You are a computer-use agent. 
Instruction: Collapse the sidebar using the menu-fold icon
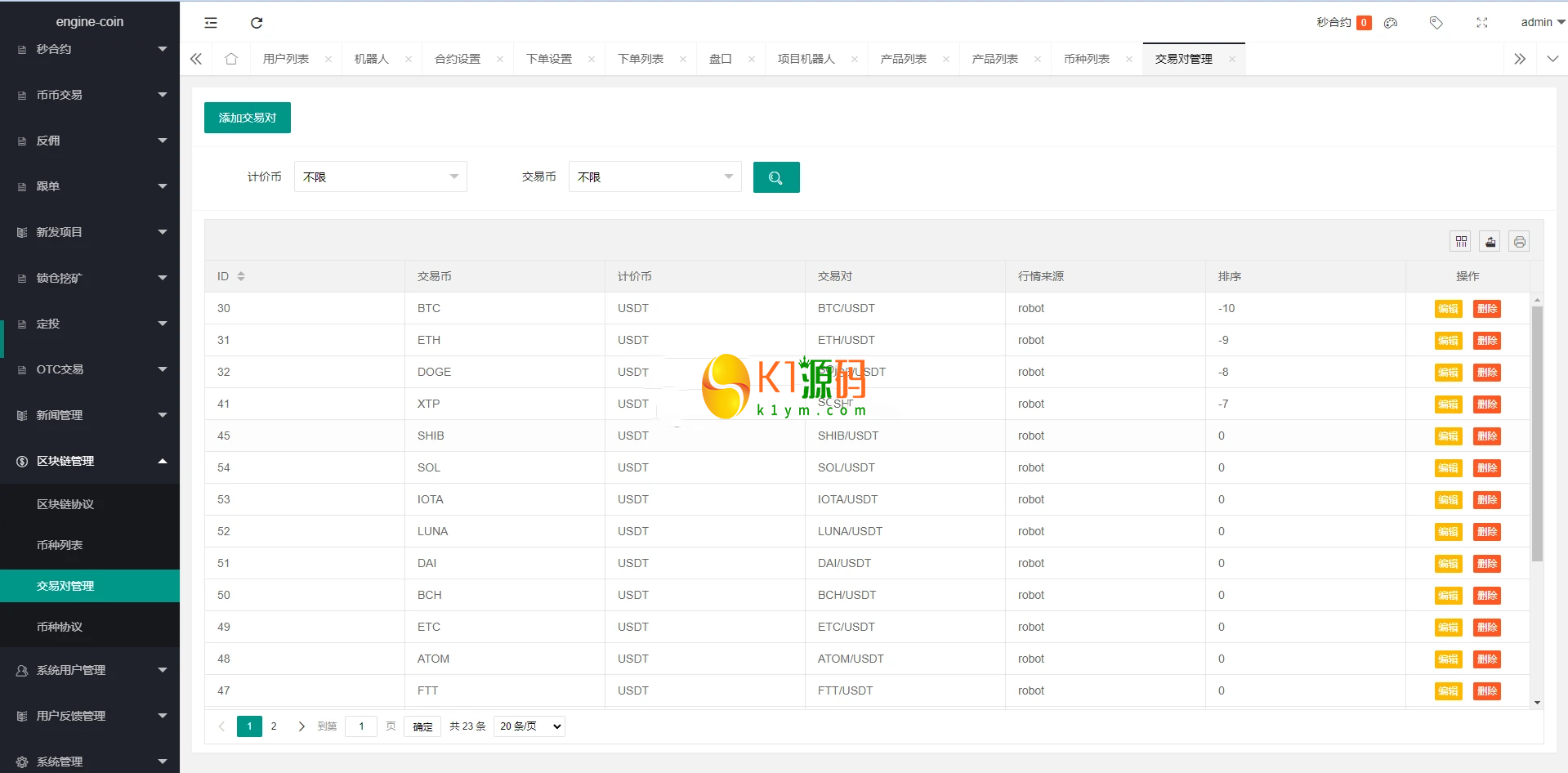[211, 23]
